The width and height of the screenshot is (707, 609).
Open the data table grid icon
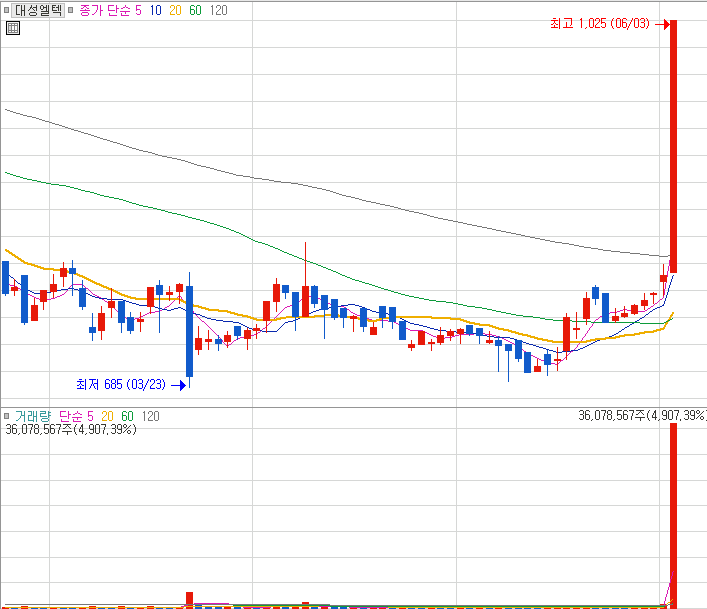pos(13,28)
